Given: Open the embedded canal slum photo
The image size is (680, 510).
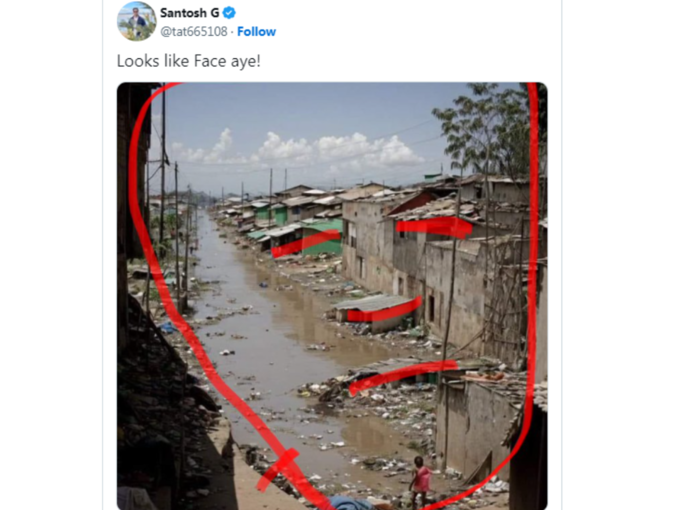Looking at the screenshot, I should click(332, 296).
